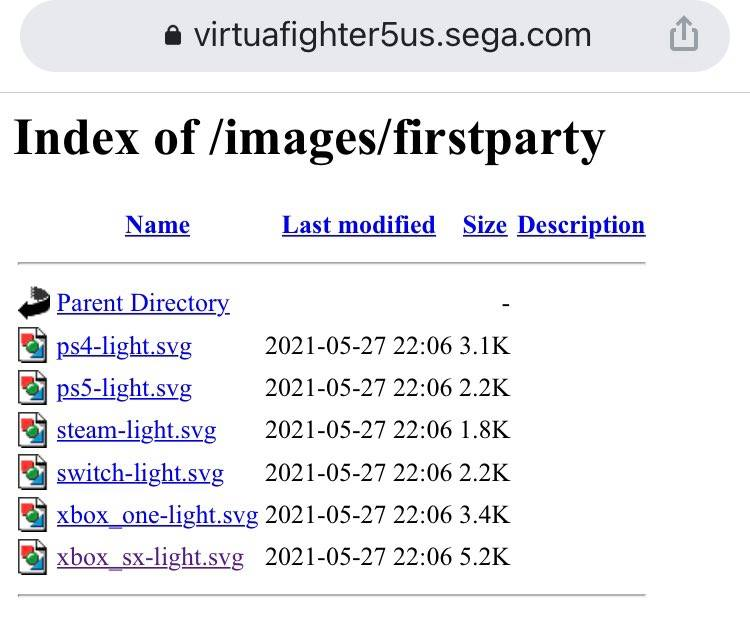Click the image icon beside switch-light.svg

click(33, 473)
